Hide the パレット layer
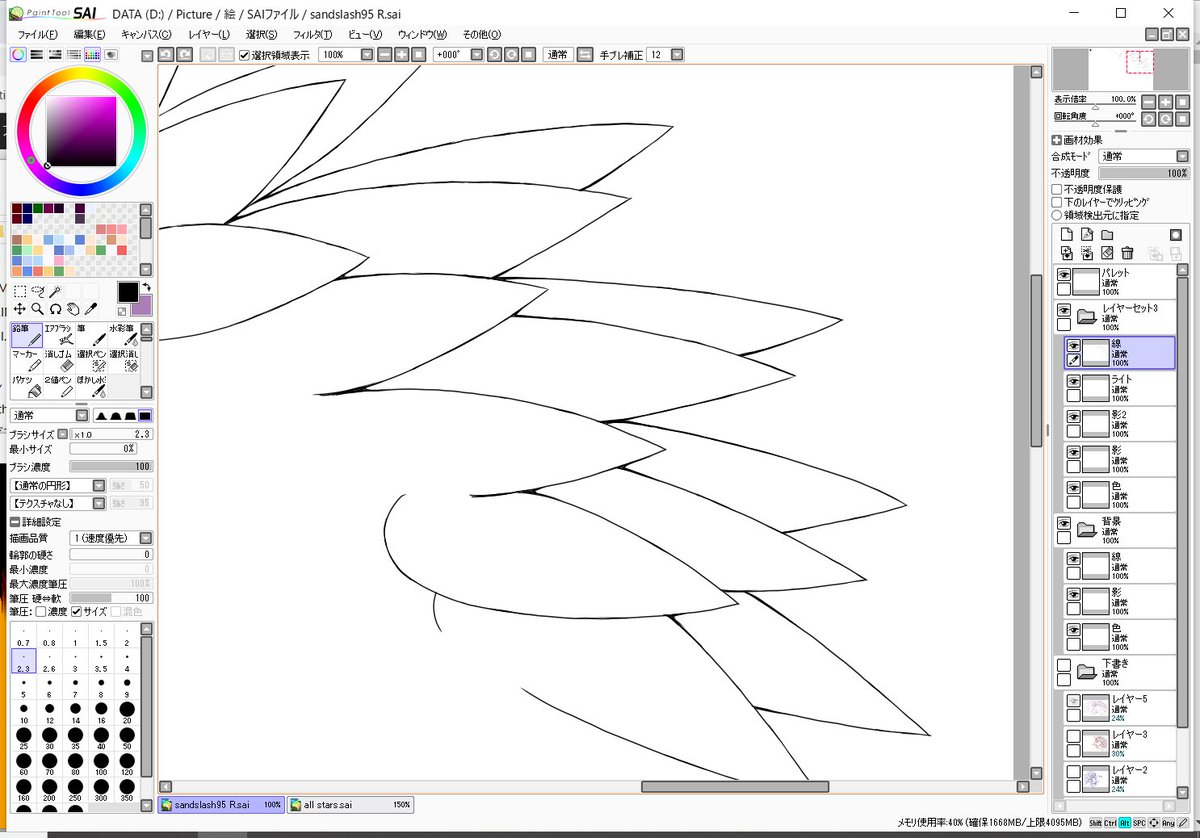Viewport: 1200px width, 838px height. pyautogui.click(x=1064, y=274)
